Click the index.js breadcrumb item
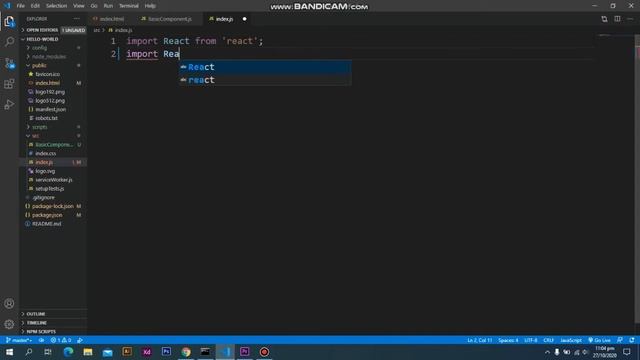Viewport: 640px width, 360px height. coord(120,30)
